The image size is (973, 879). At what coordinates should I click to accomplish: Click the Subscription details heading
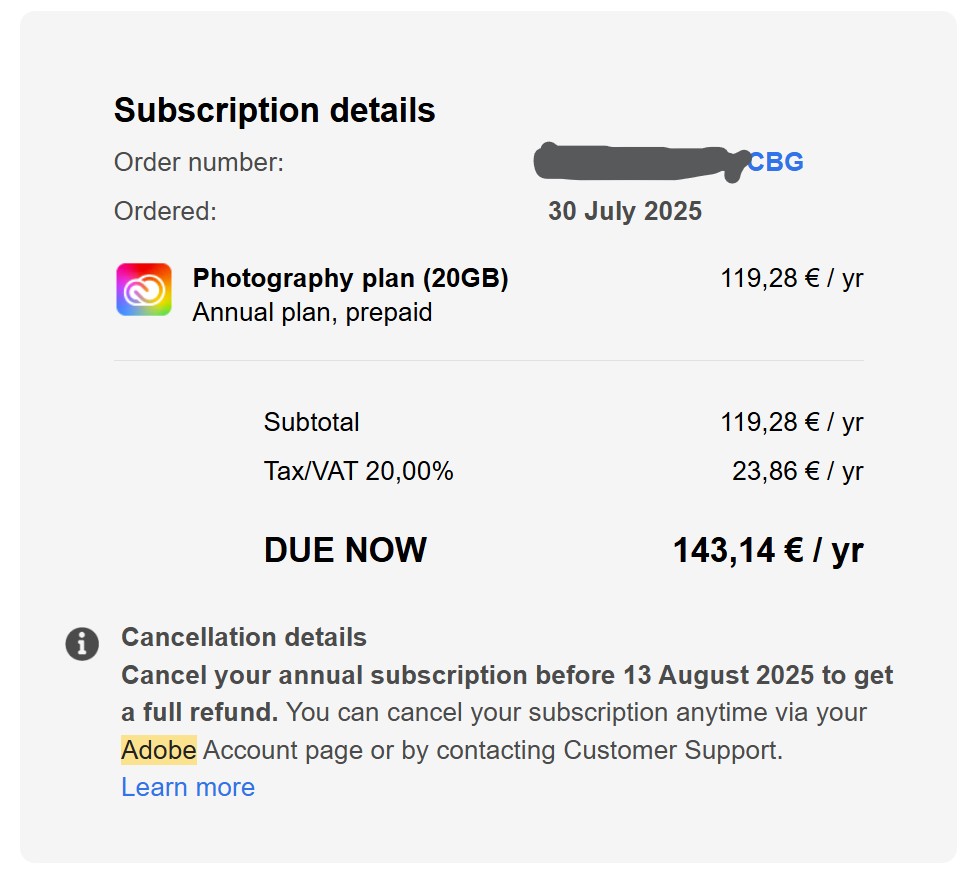coord(274,110)
